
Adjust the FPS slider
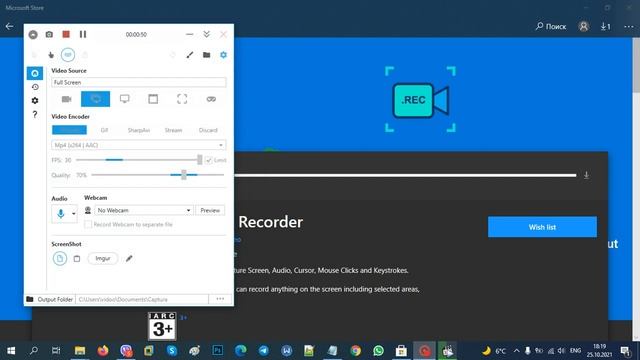tap(139, 160)
